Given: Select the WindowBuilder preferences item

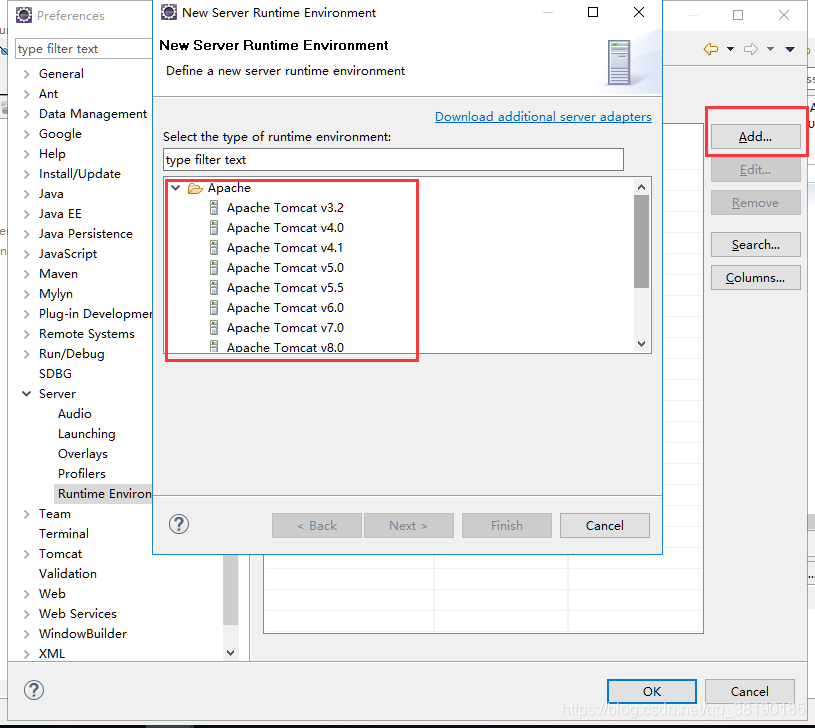Looking at the screenshot, I should [x=83, y=634].
